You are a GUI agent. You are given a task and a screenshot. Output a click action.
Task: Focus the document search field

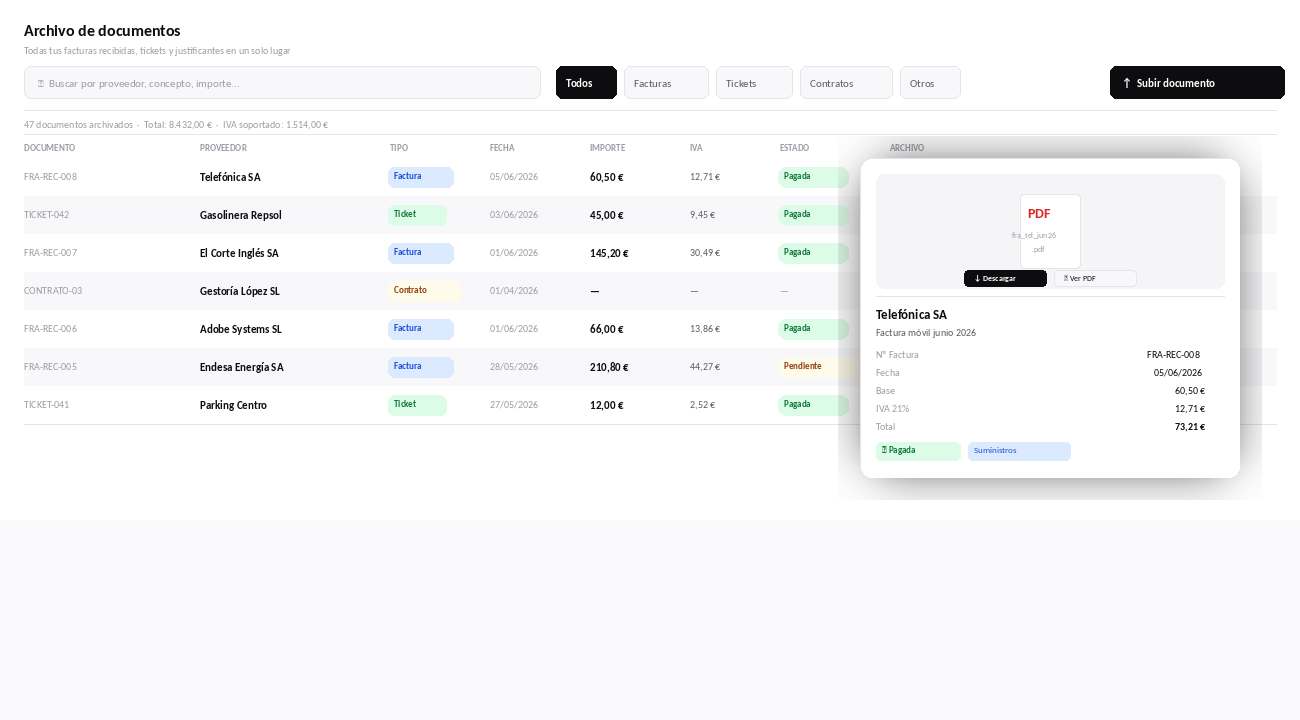[x=282, y=83]
